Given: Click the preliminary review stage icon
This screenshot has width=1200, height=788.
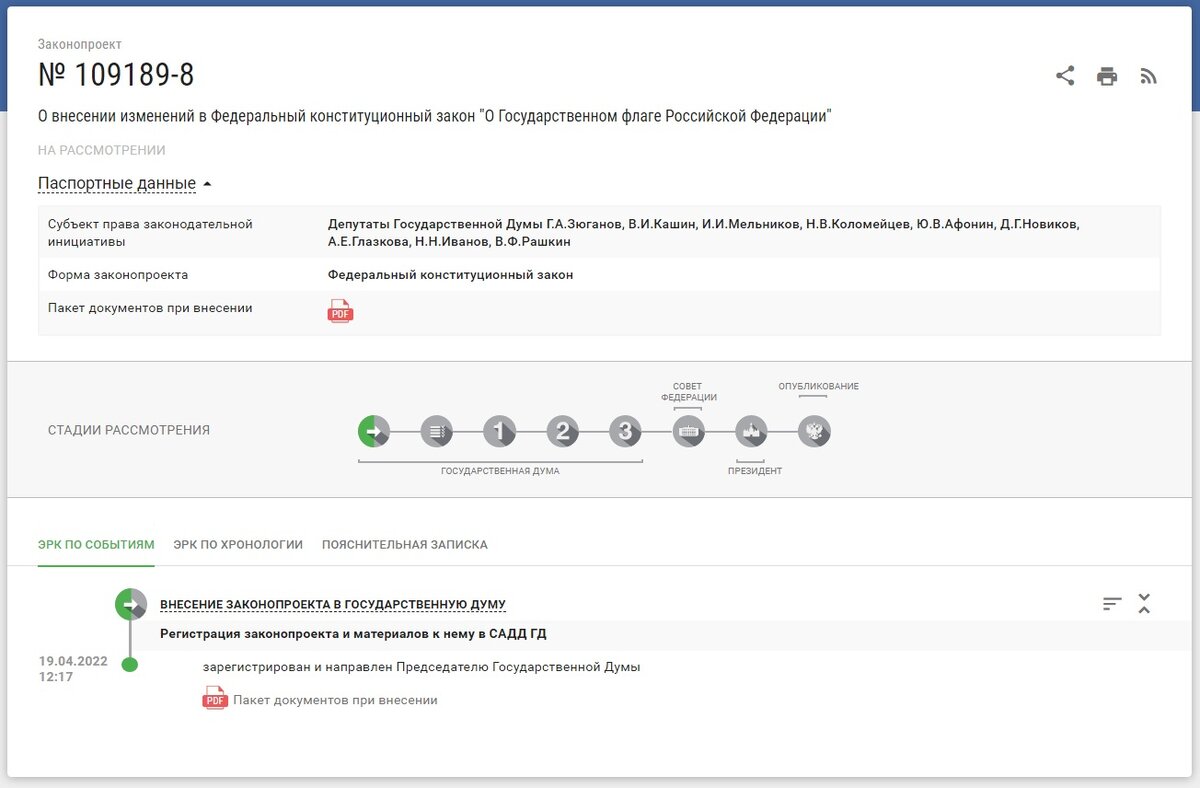Looking at the screenshot, I should click(437, 432).
